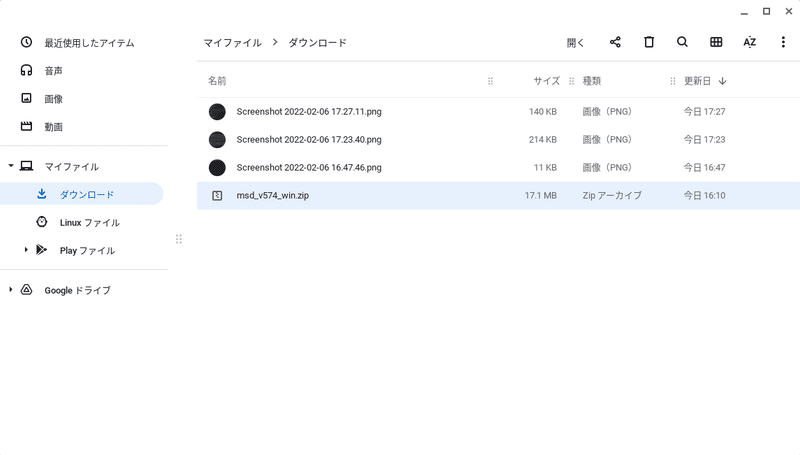
Task: Select Screenshot 2022-02-06 16.47.46.png
Action: click(498, 168)
